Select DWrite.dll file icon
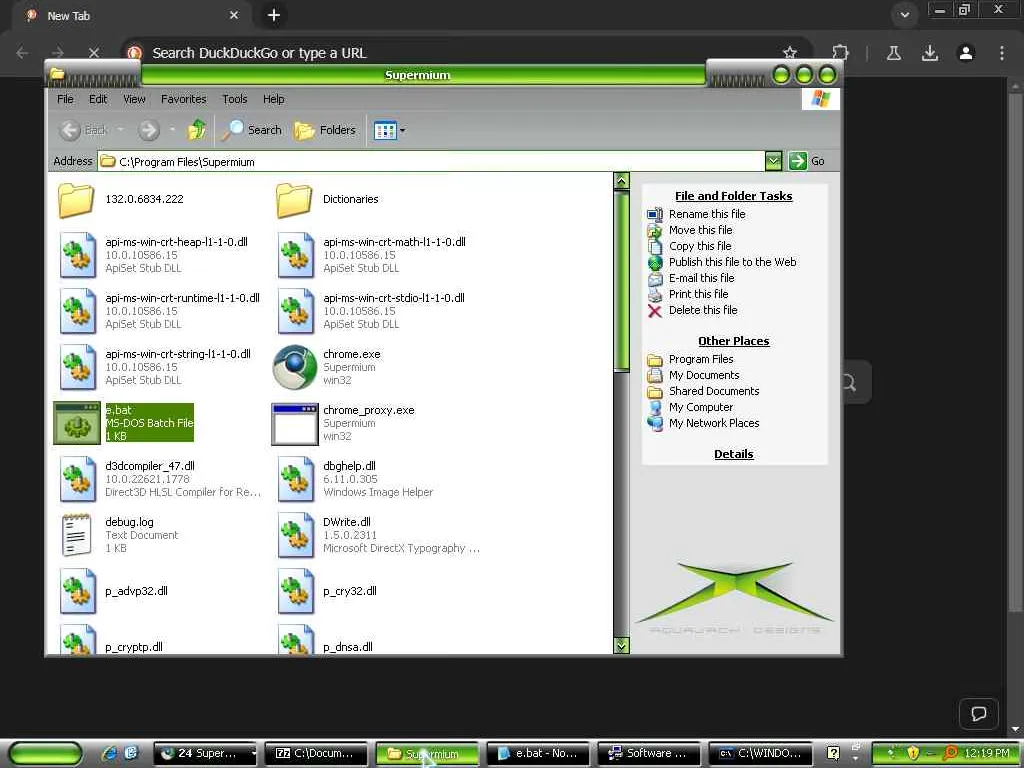Image resolution: width=1024 pixels, height=768 pixels. point(295,536)
